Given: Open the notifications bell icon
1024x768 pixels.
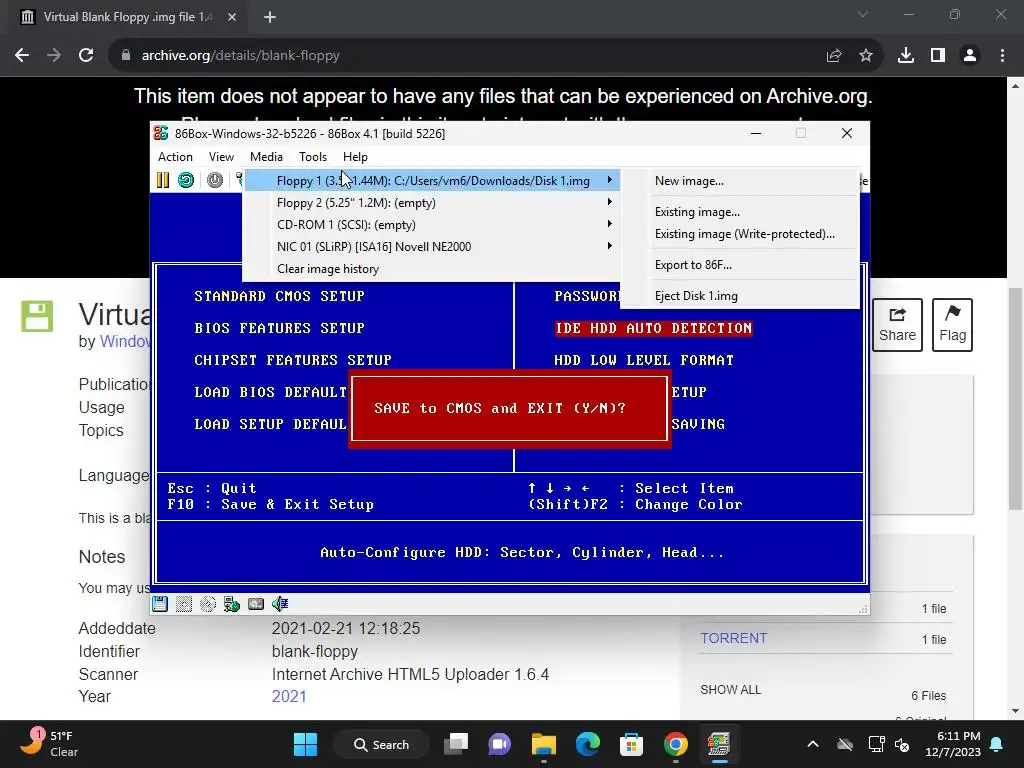Looking at the screenshot, I should [x=997, y=744].
